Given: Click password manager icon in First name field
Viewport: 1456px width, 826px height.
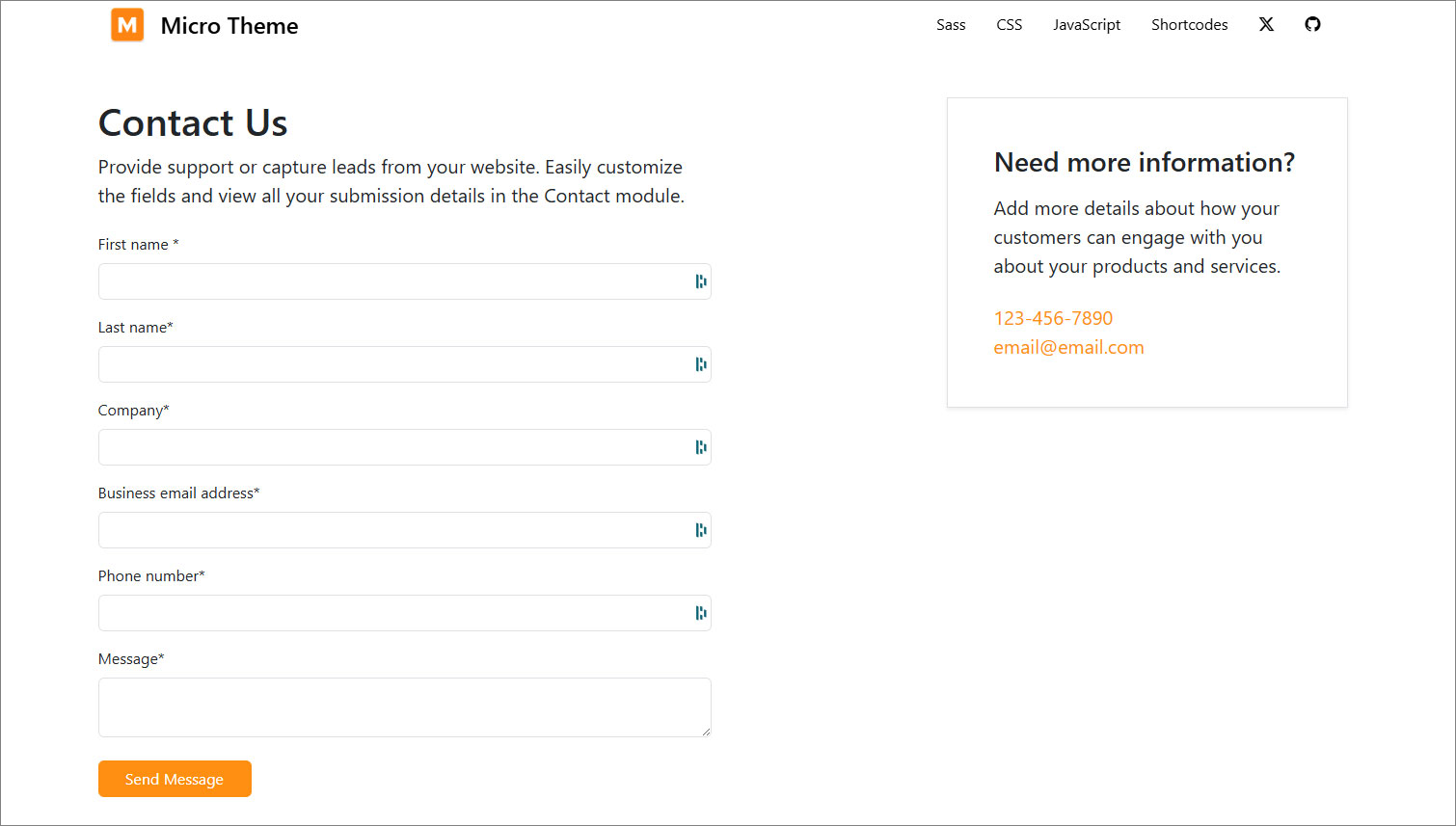Looking at the screenshot, I should (701, 281).
